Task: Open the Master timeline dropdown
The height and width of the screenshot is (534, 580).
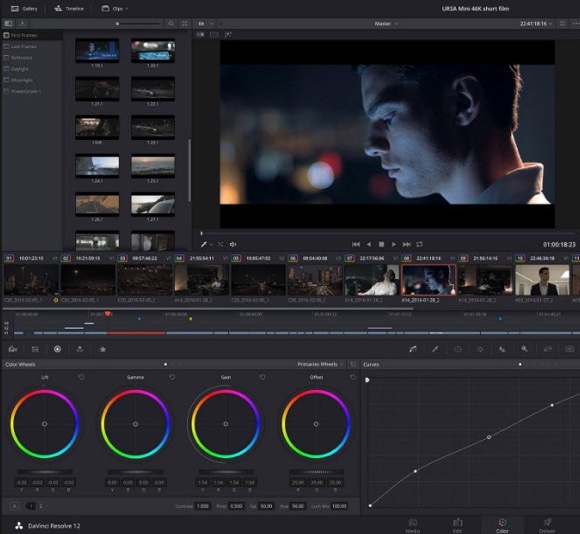Action: [x=386, y=24]
